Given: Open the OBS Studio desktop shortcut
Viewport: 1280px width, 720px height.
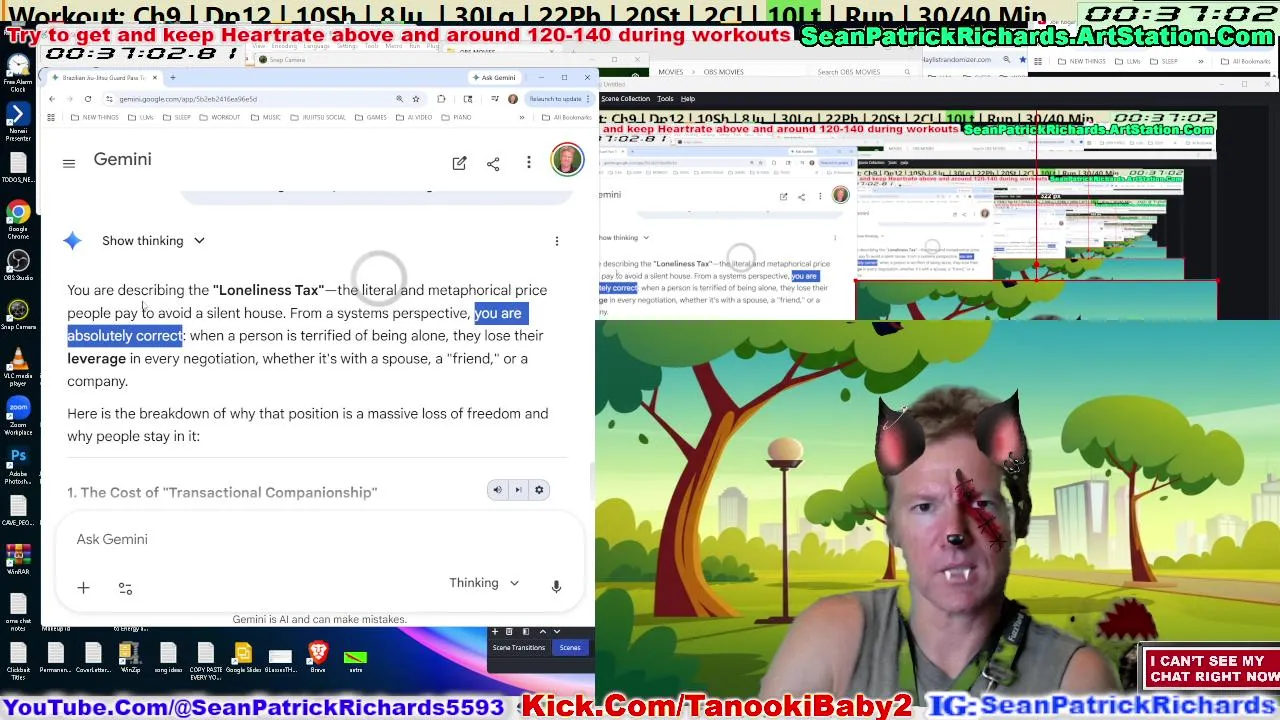Looking at the screenshot, I should [18, 266].
